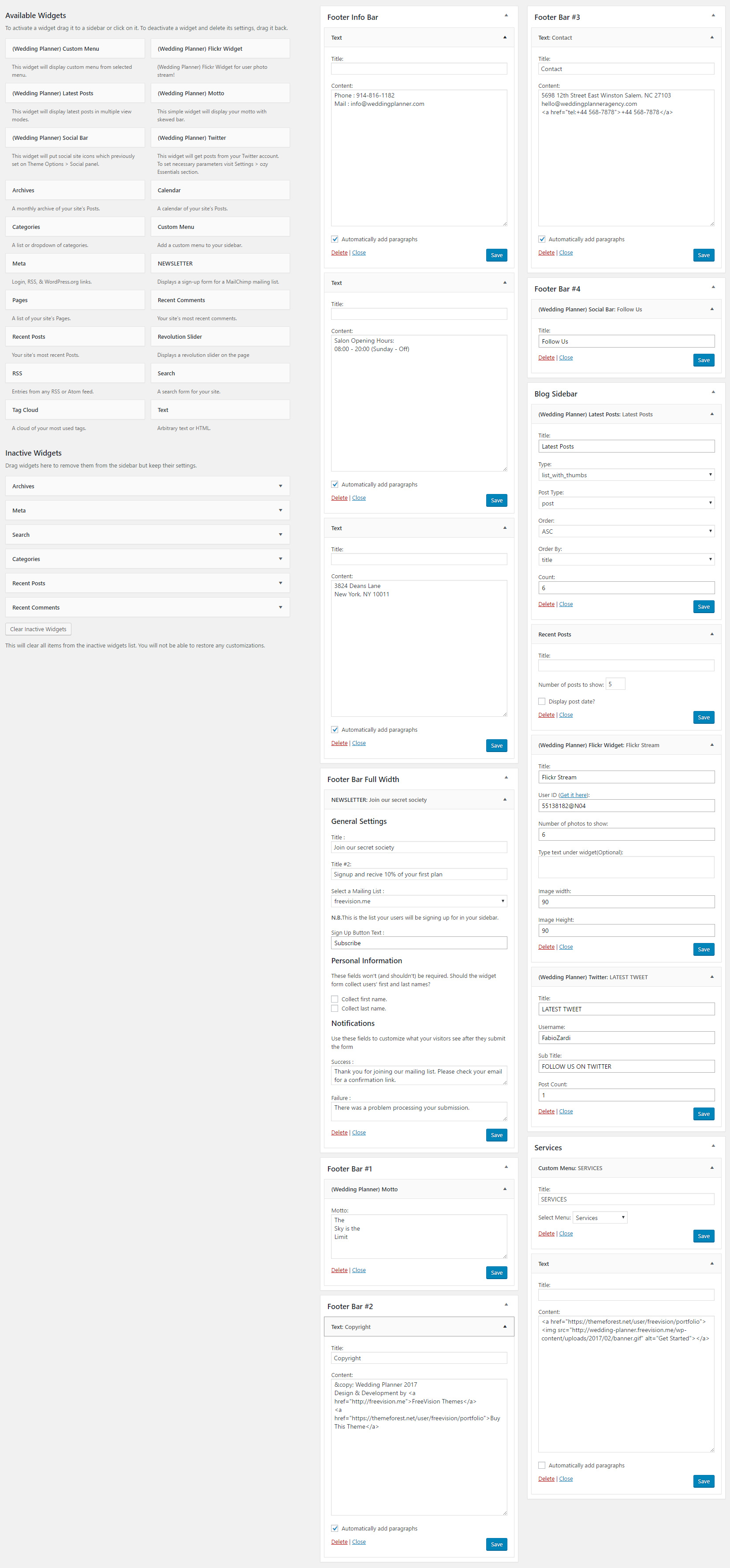This screenshot has height=1568, width=730.
Task: Enable the Collect first name checkbox
Action: [x=335, y=999]
